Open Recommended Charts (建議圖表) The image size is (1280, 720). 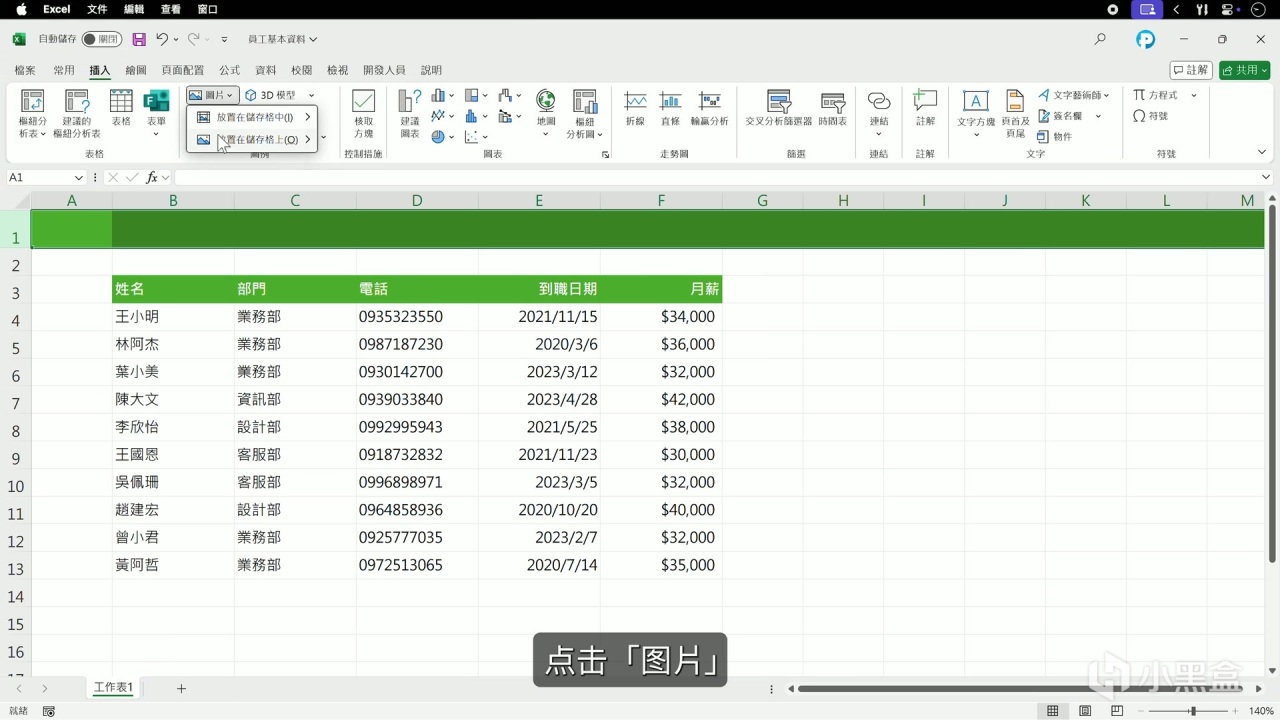coord(410,113)
